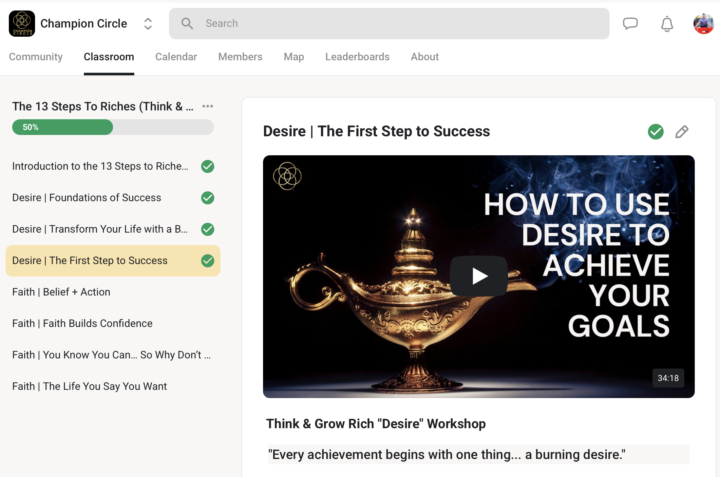Click the 50% course progress bar
Screen dimensions: 720x477
point(112,127)
